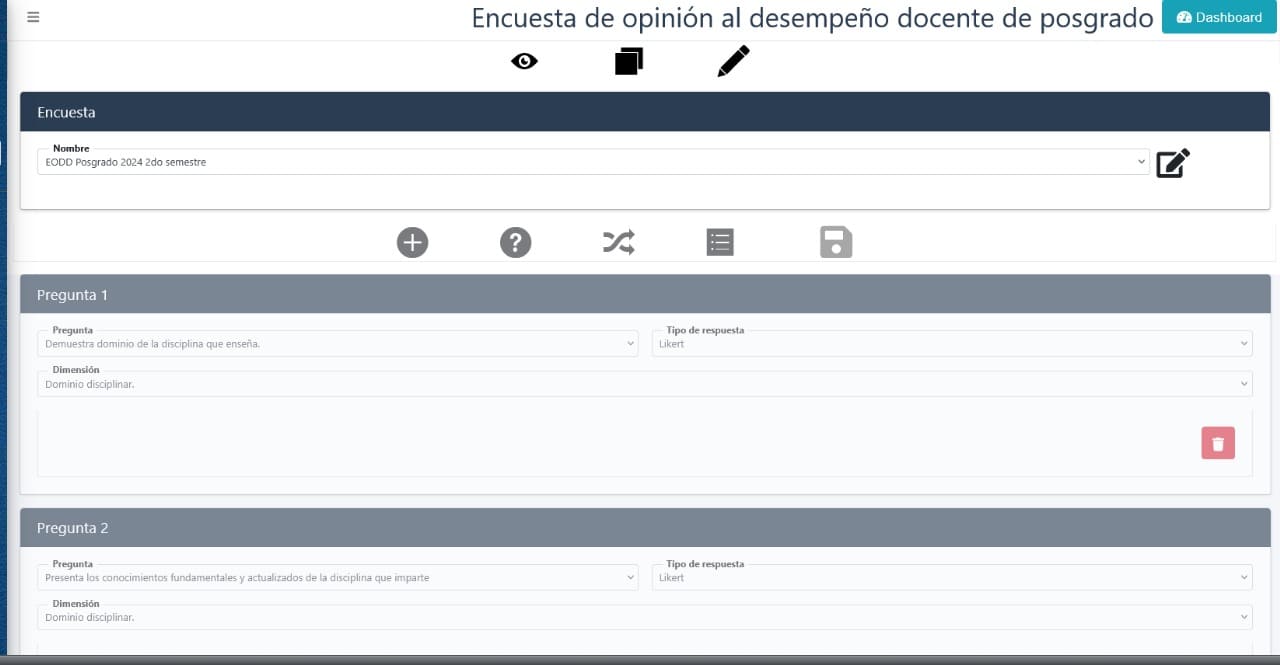Click the question mark help icon
Viewport: 1280px width, 665px height.
[x=515, y=242]
